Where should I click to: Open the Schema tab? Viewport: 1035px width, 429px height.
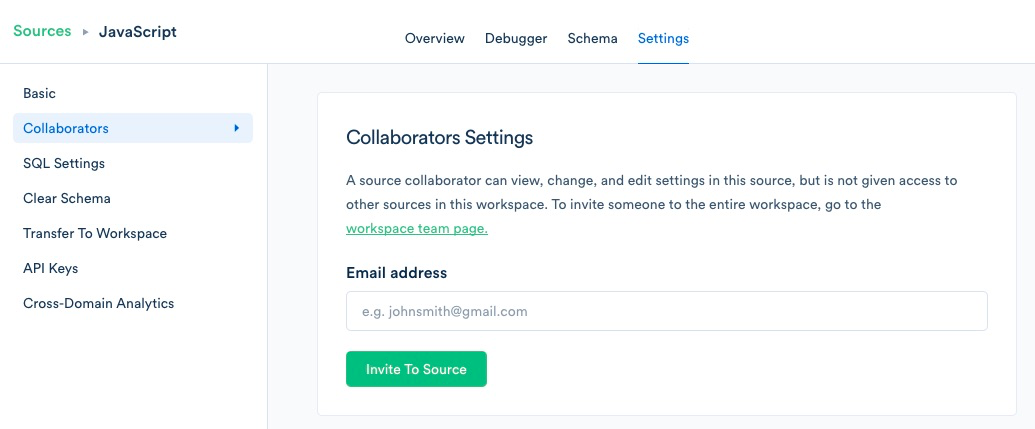pos(592,38)
